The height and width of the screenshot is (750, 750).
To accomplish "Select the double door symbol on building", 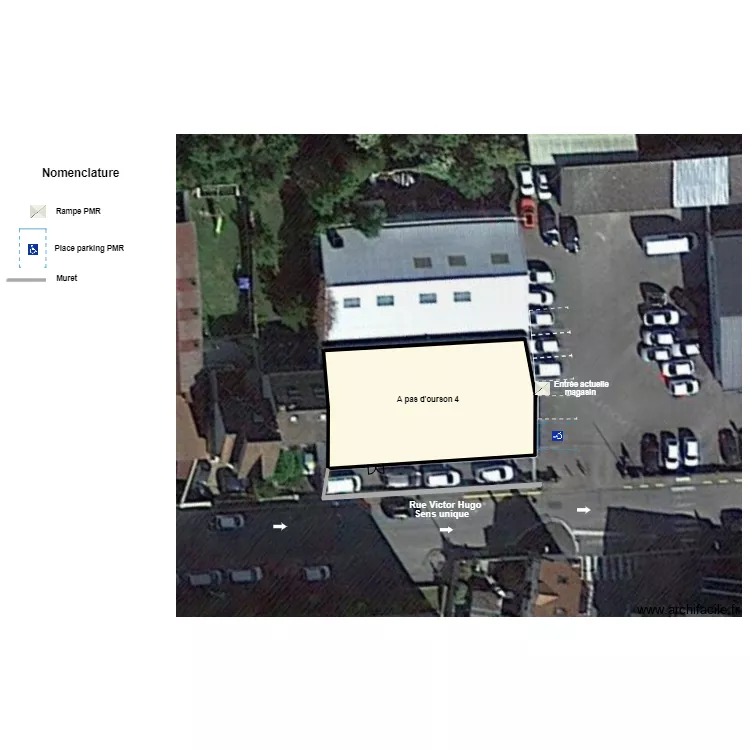I will point(376,468).
